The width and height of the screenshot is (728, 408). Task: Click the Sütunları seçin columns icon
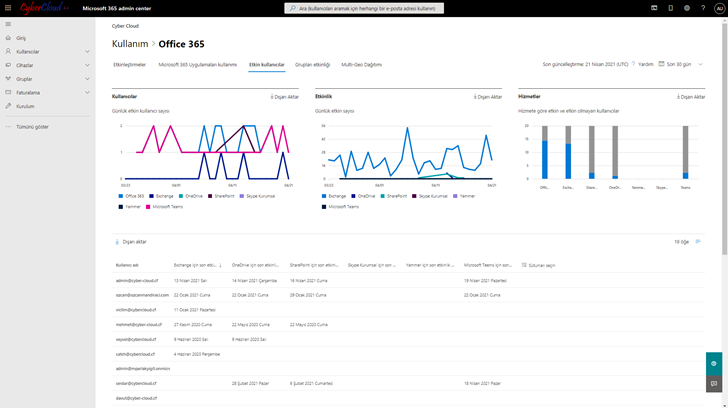pyautogui.click(x=524, y=265)
